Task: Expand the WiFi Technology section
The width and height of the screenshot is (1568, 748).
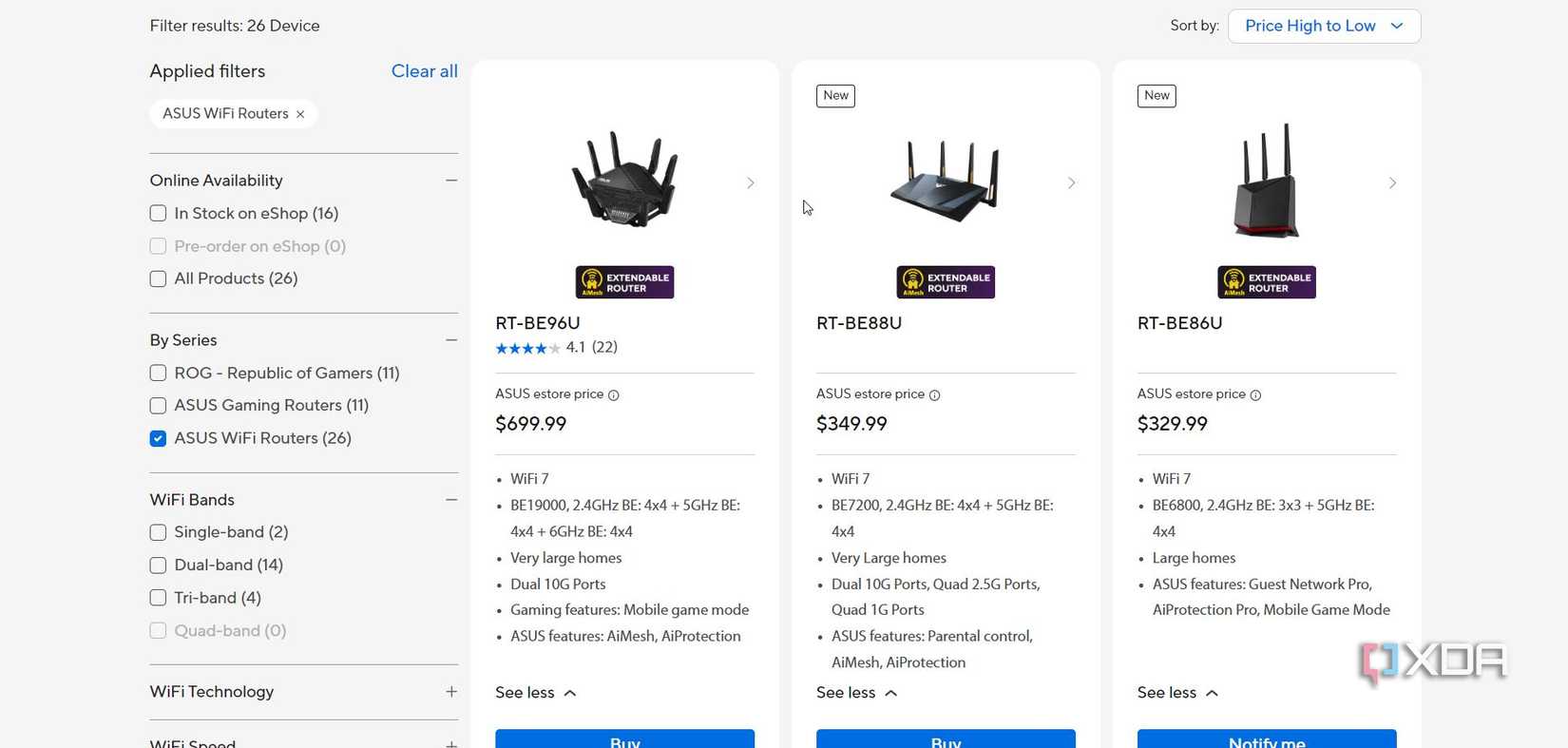Action: [451, 692]
